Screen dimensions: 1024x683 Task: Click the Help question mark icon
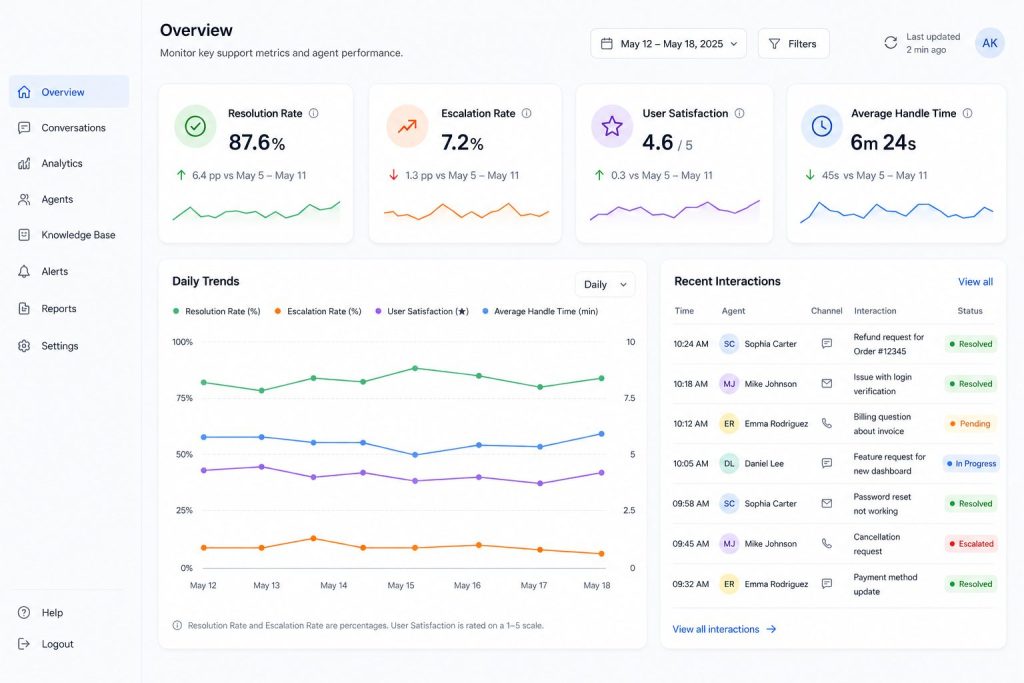tap(24, 612)
